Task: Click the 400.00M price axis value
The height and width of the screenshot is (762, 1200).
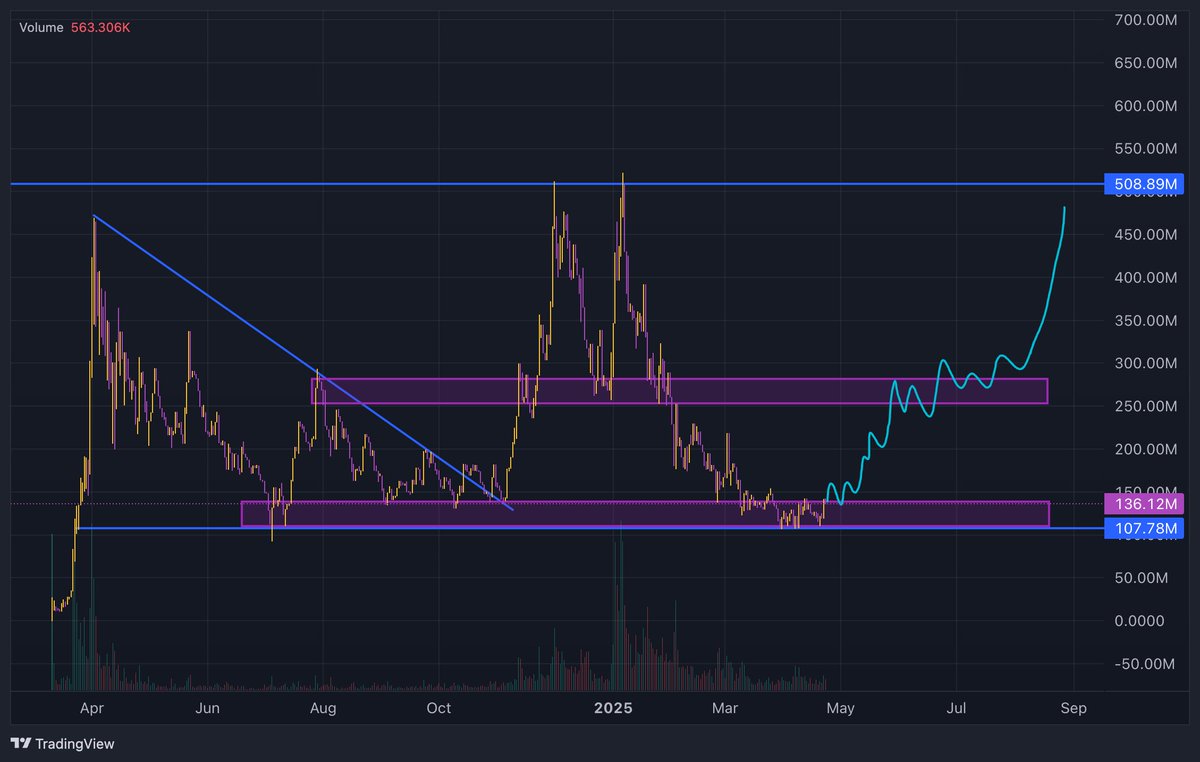Action: [1145, 278]
